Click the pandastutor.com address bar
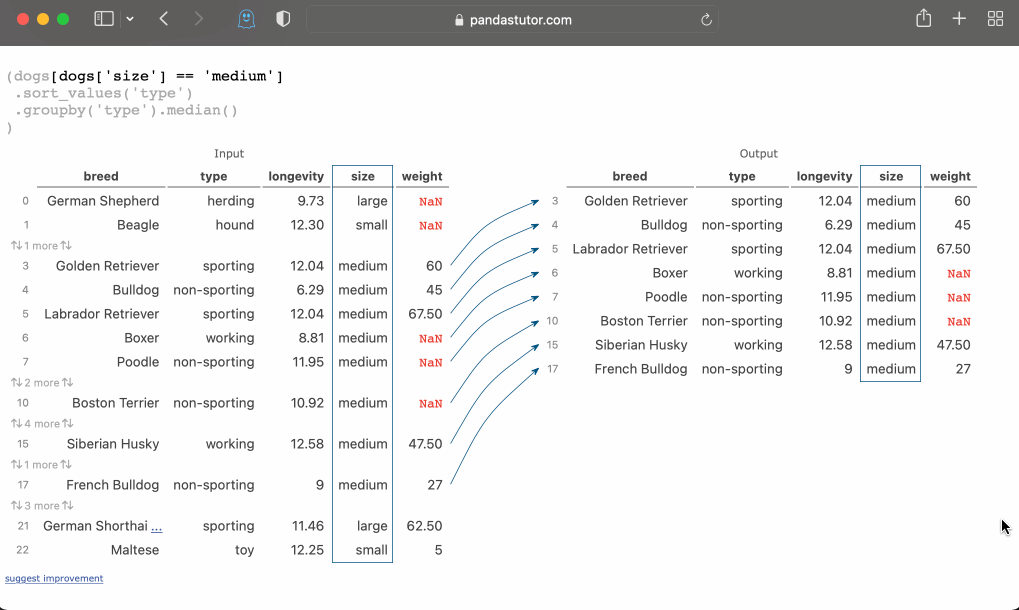This screenshot has height=610, width=1019. pyautogui.click(x=512, y=18)
